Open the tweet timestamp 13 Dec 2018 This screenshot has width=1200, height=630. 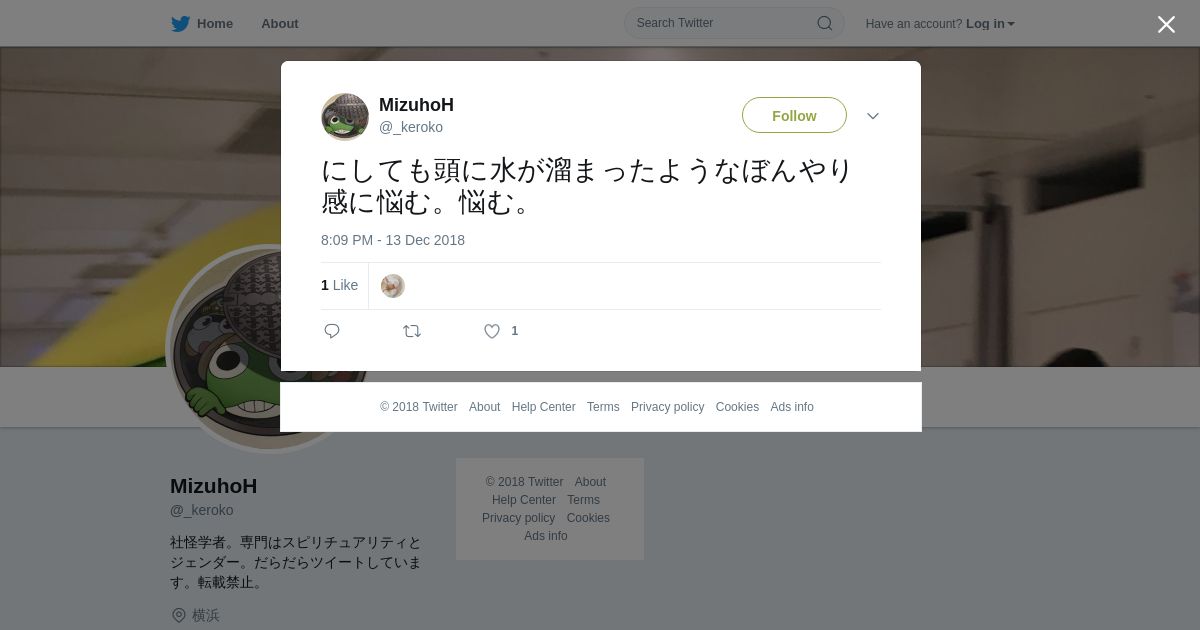393,240
